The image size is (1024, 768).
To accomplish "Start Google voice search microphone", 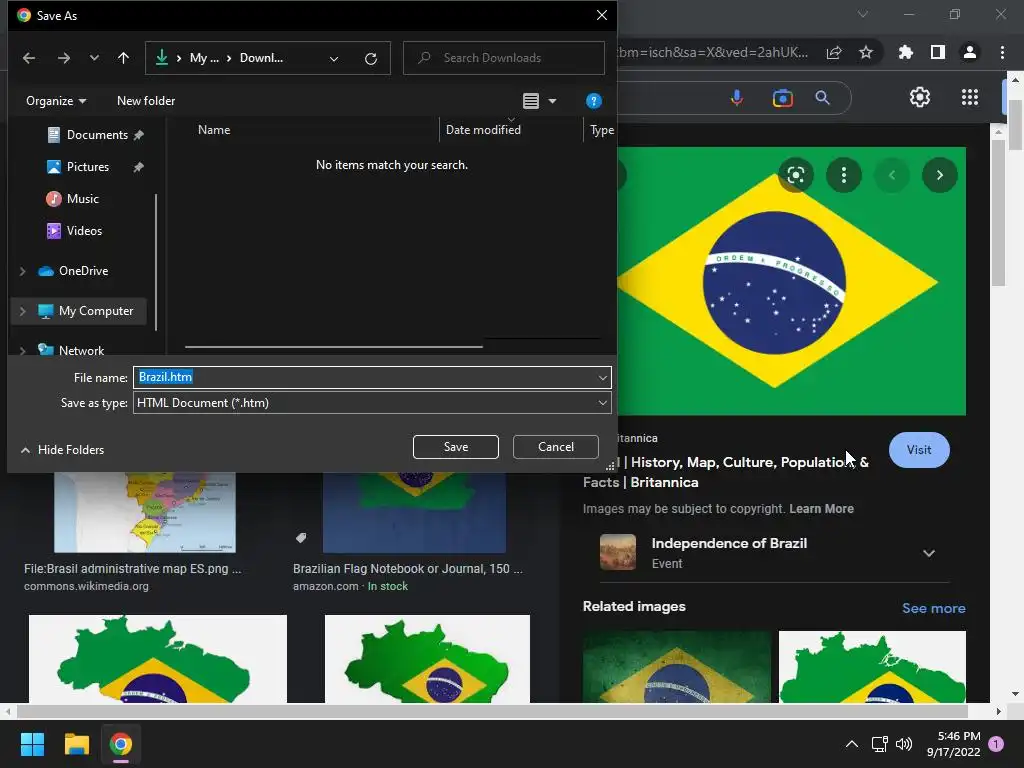I will coord(737,98).
